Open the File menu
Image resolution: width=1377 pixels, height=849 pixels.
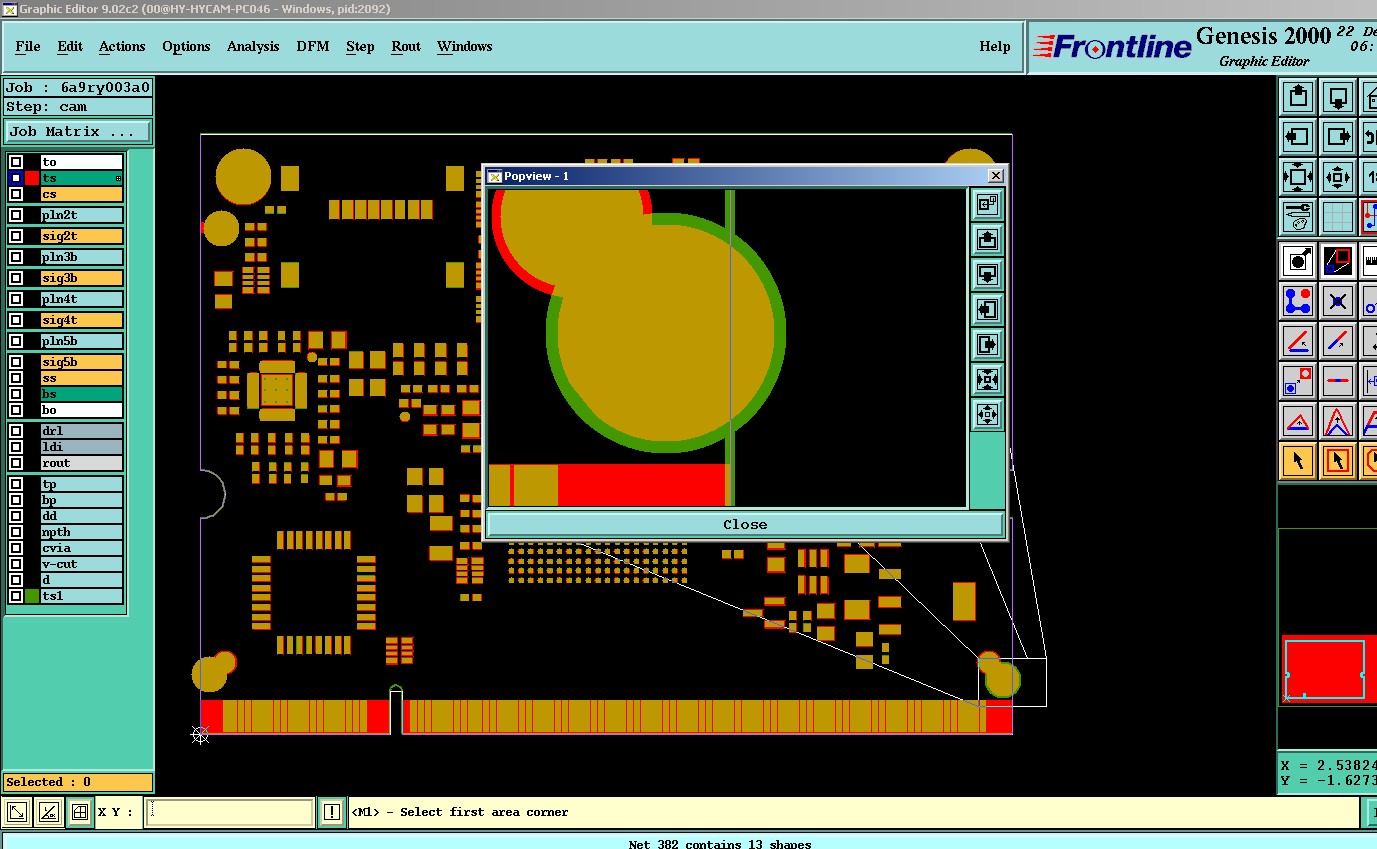click(x=28, y=46)
